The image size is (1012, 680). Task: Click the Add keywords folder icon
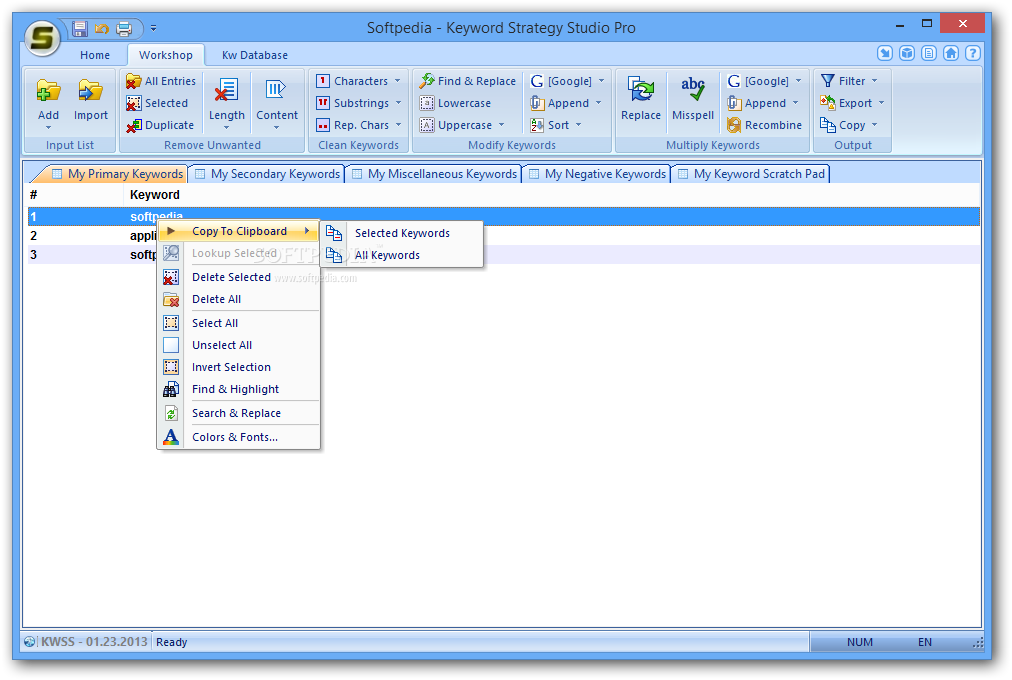48,90
